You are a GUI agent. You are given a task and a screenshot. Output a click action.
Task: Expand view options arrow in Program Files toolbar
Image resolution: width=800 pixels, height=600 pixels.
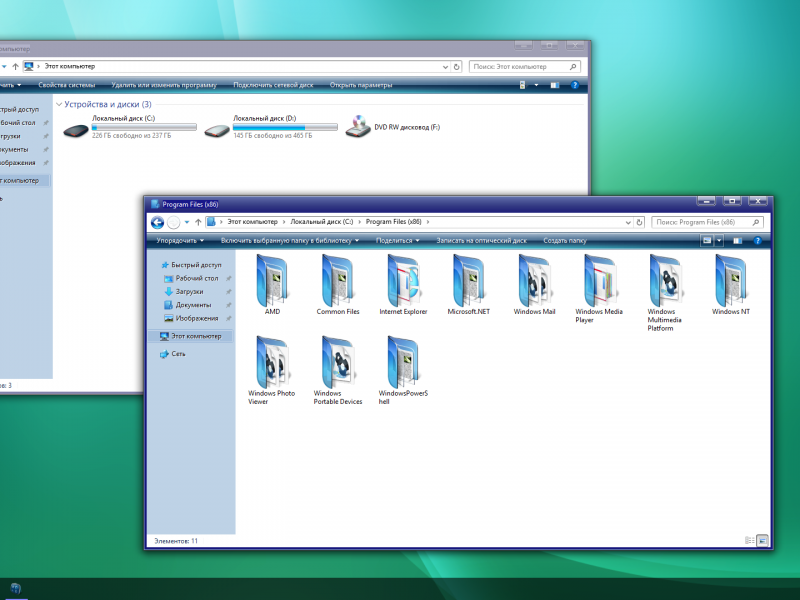[x=719, y=241]
